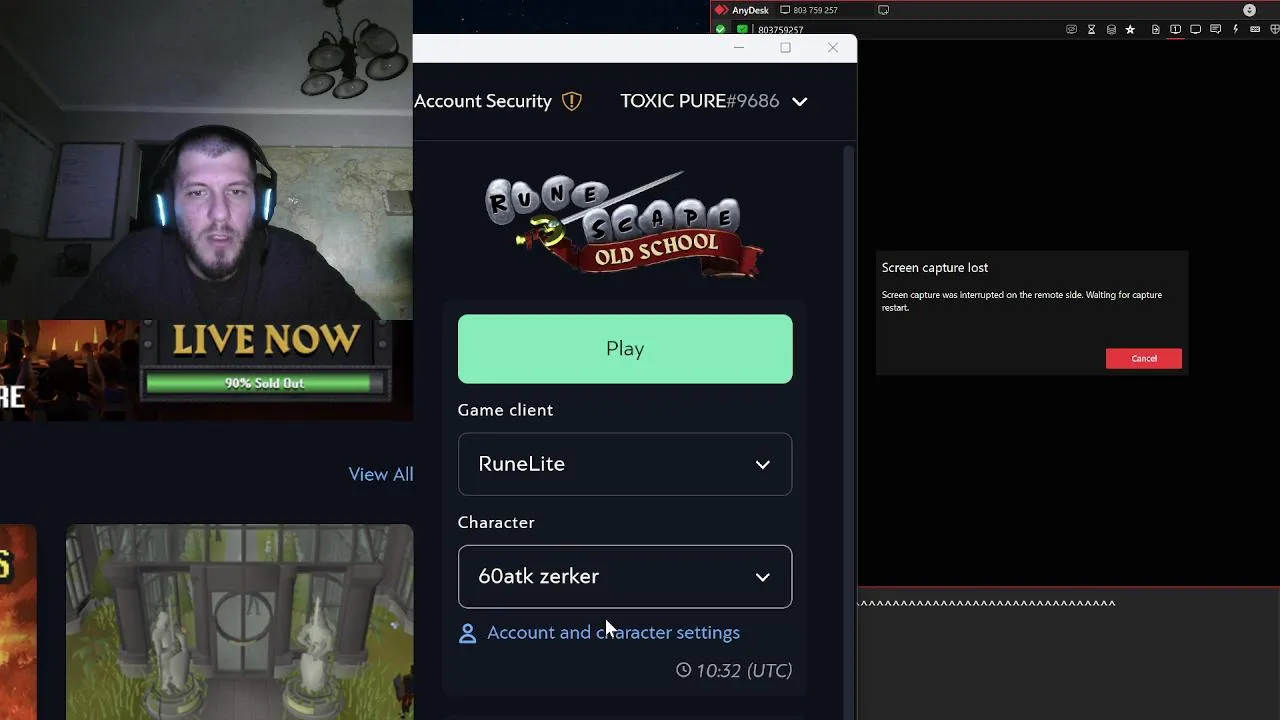Viewport: 1280px width, 720px height.
Task: Open Account Security settings
Action: tap(483, 101)
